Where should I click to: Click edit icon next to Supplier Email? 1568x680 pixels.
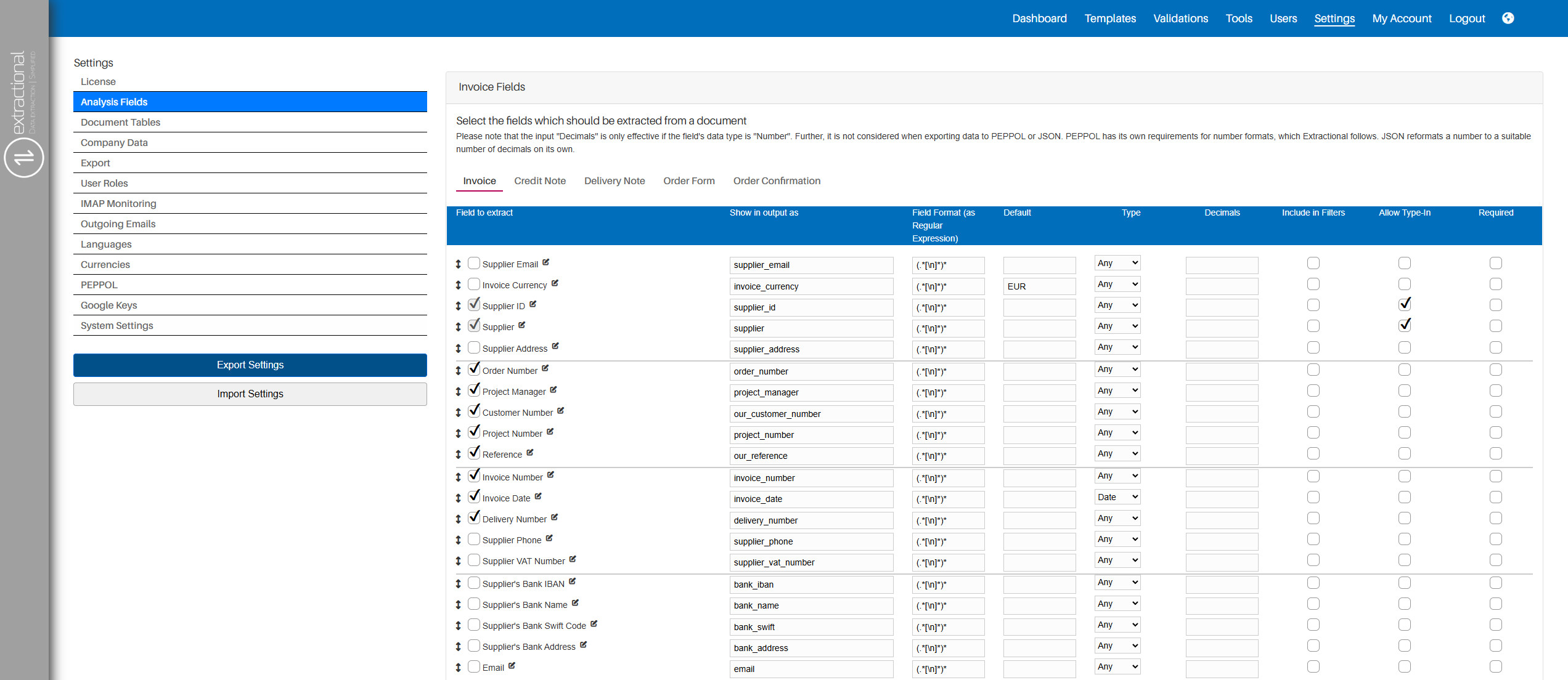pyautogui.click(x=546, y=262)
